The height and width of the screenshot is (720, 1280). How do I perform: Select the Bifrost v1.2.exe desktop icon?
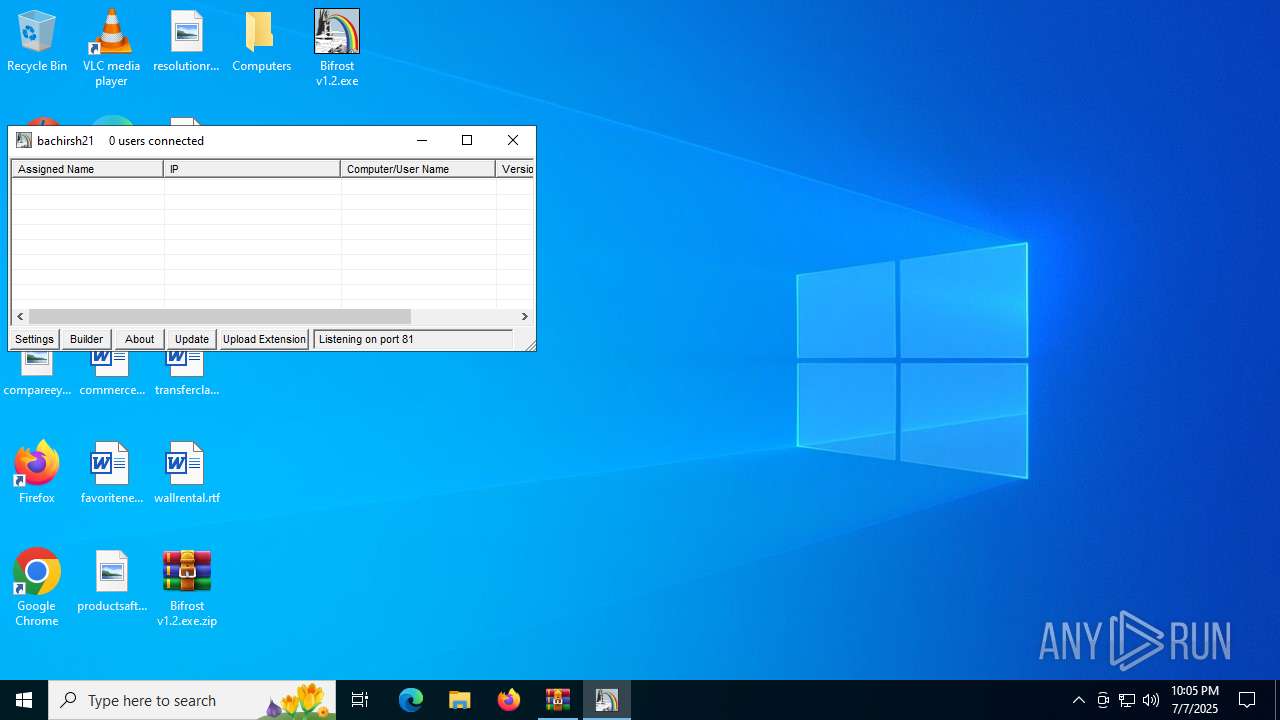(x=337, y=48)
